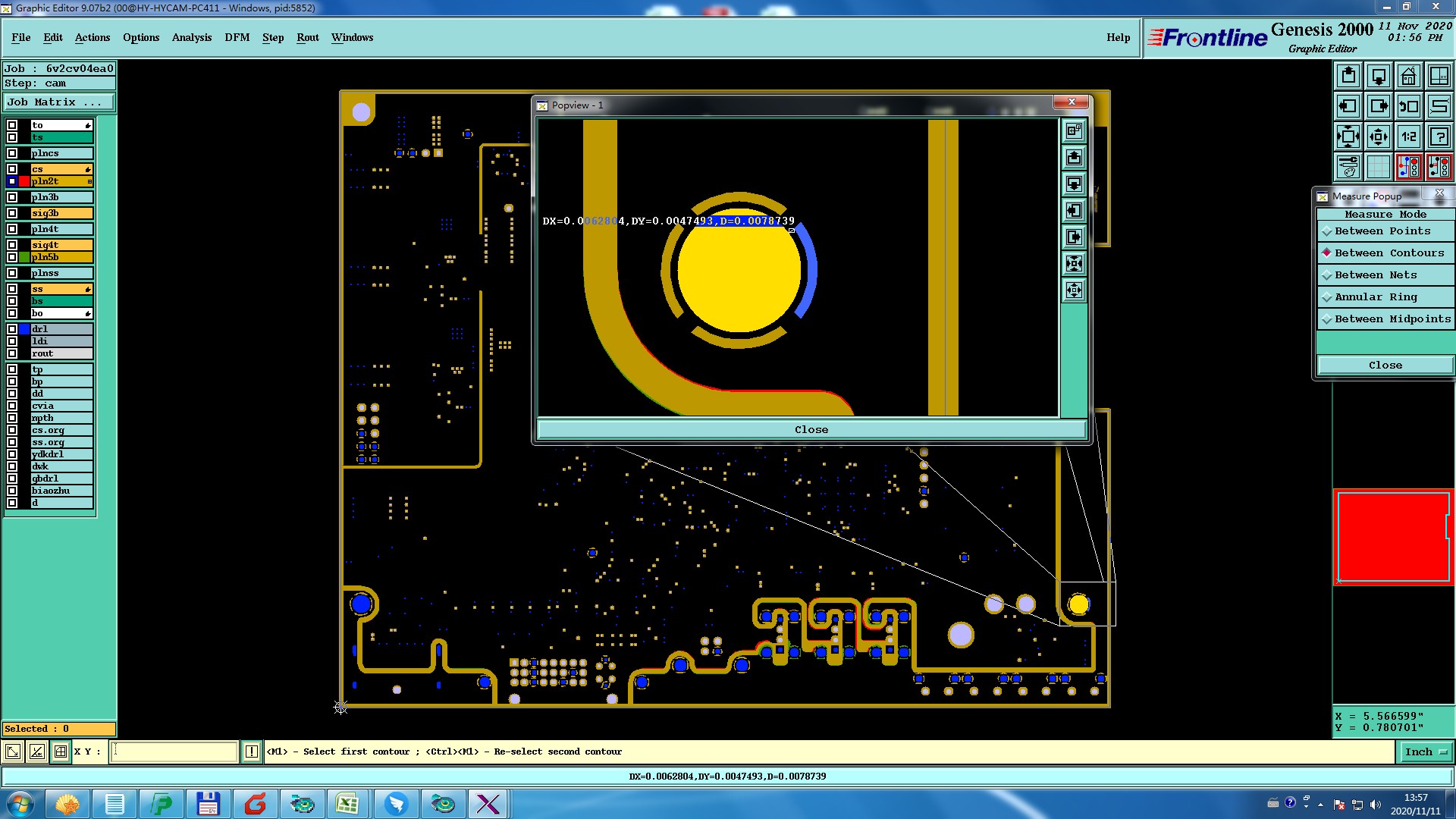This screenshot has height=819, width=1456.
Task: Open the DFM menu
Action: point(237,37)
